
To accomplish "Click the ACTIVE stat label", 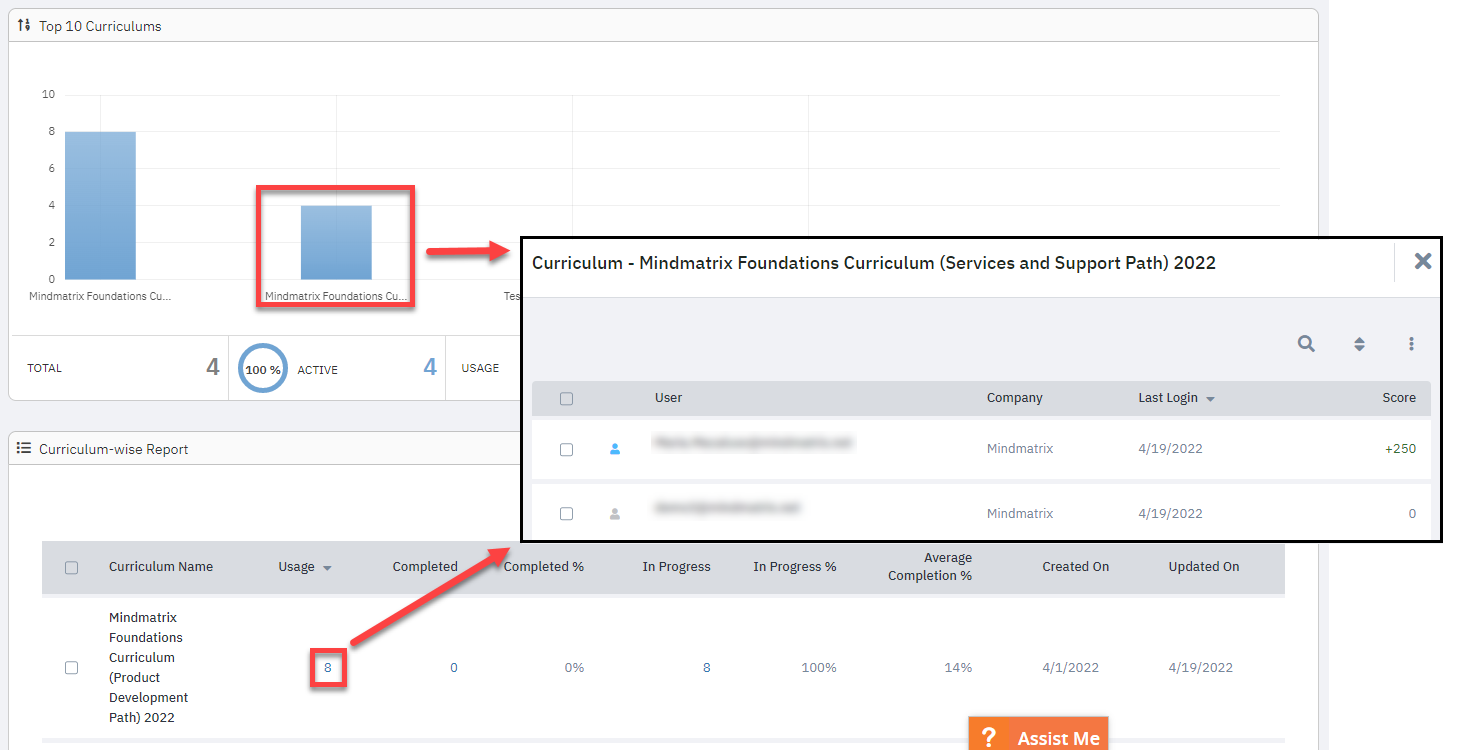I will pos(318,370).
